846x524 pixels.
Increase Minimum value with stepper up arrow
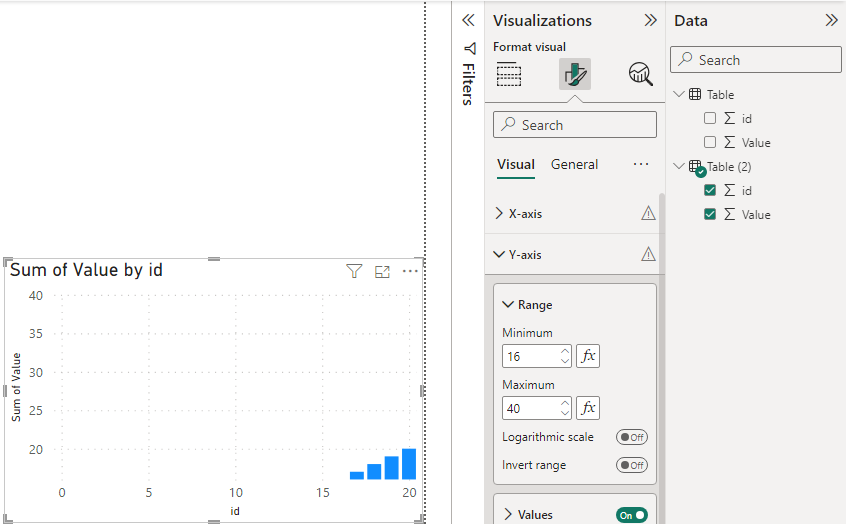565,351
